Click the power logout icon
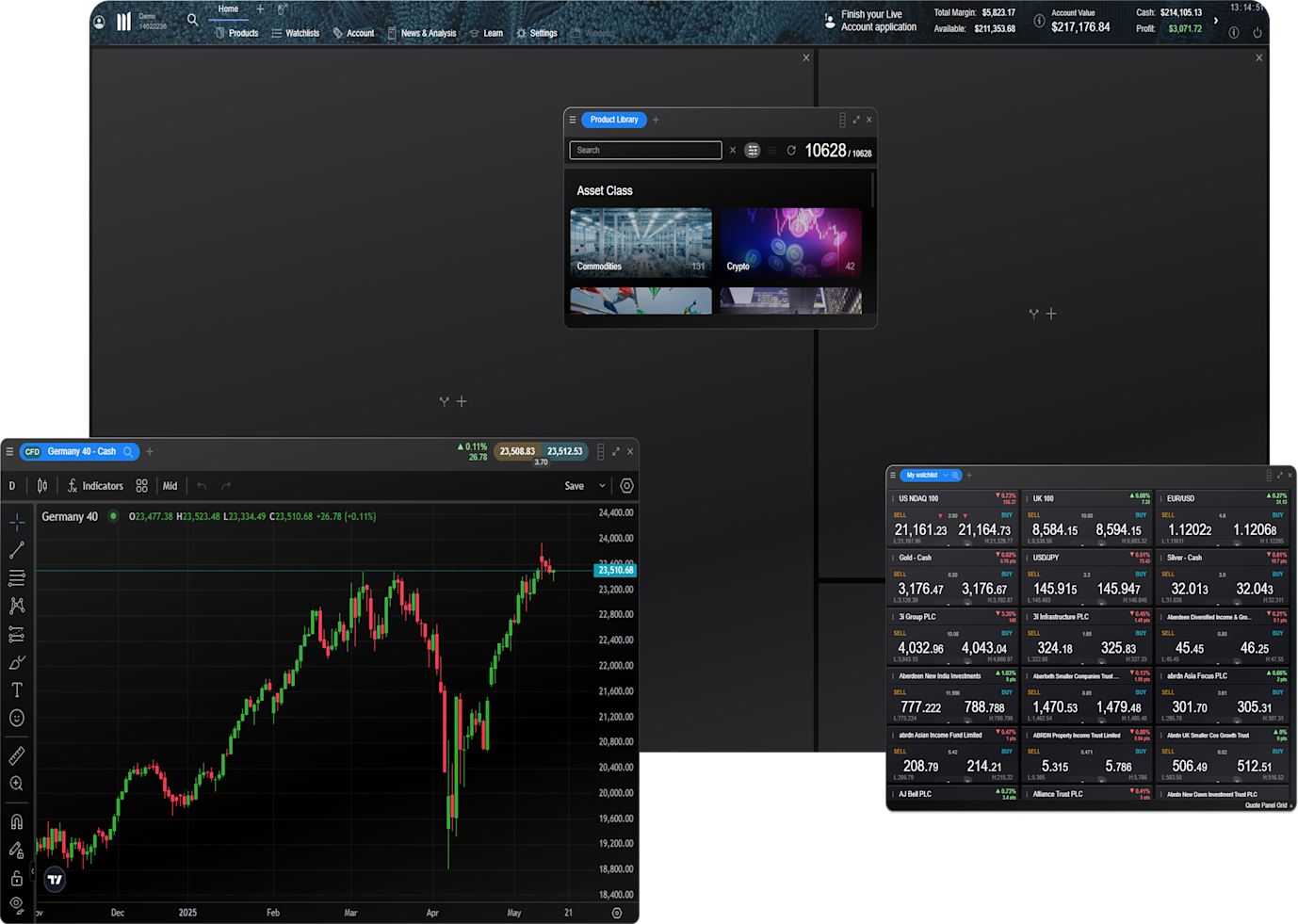 coord(1257,33)
